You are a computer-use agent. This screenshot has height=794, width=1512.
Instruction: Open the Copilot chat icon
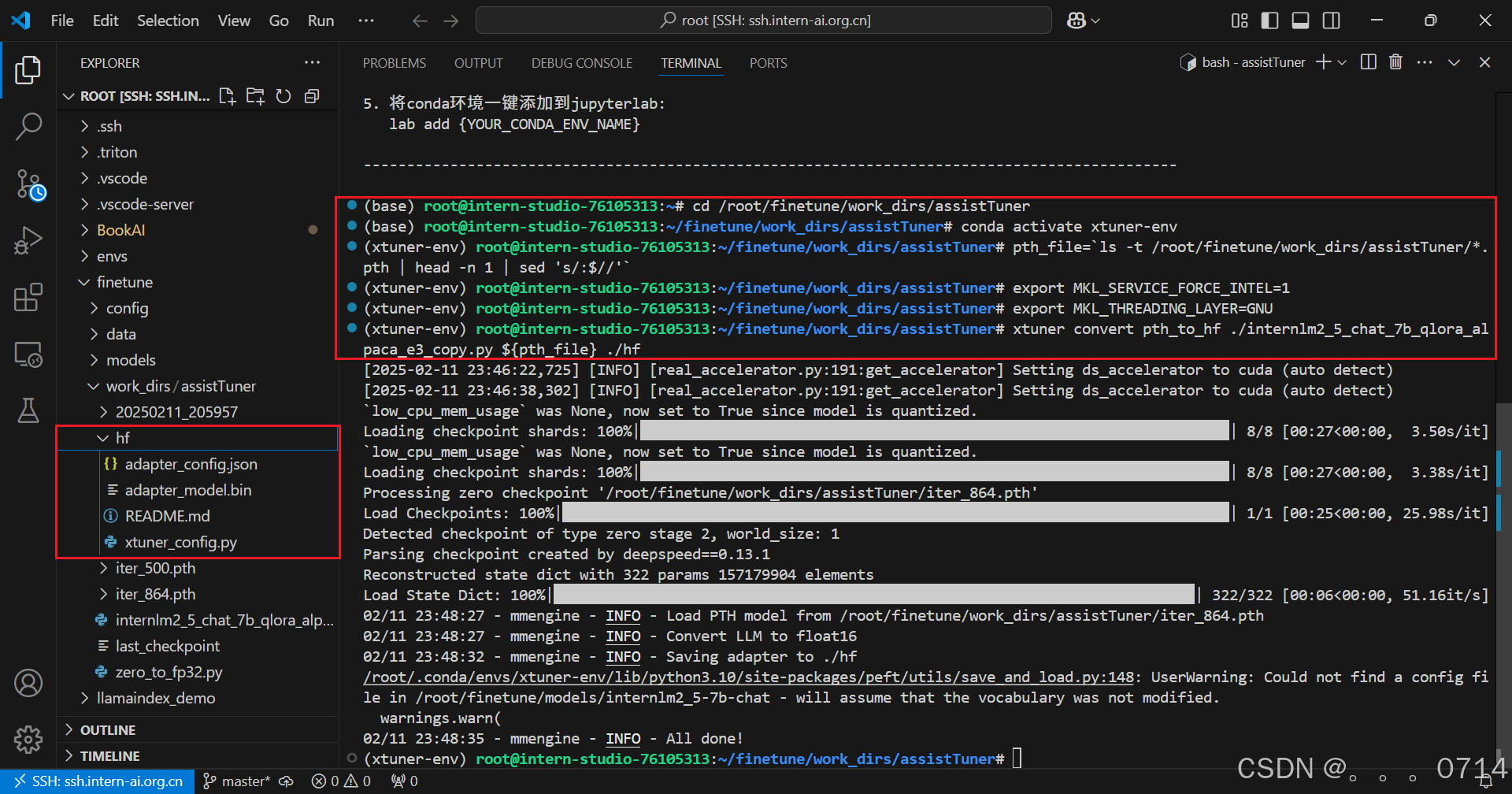pos(1077,20)
